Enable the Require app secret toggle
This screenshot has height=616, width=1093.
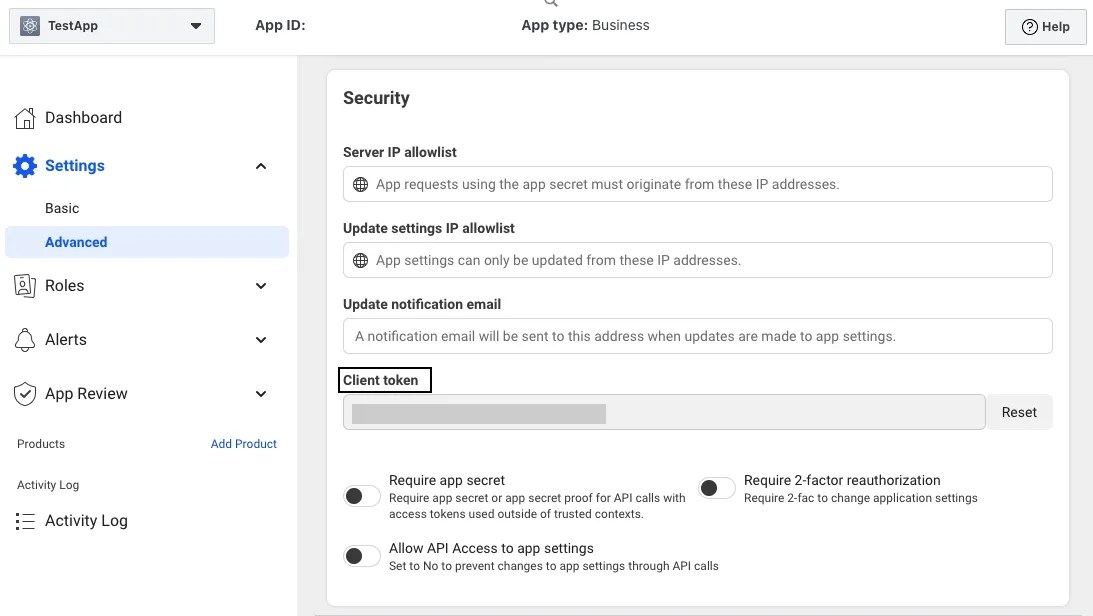[x=361, y=495]
